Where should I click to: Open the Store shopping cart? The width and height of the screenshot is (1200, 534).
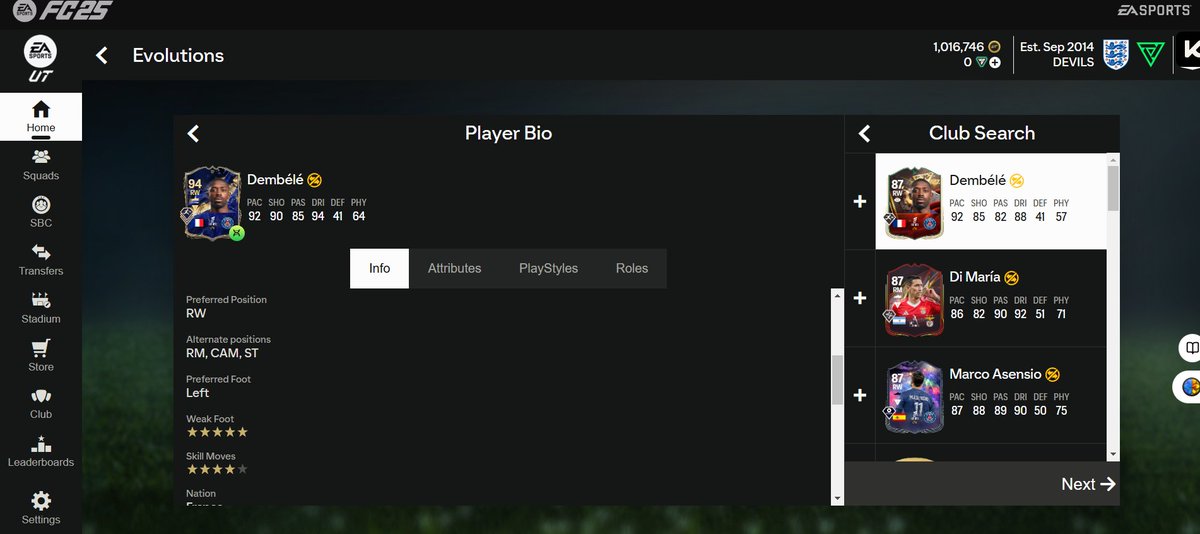tap(41, 356)
